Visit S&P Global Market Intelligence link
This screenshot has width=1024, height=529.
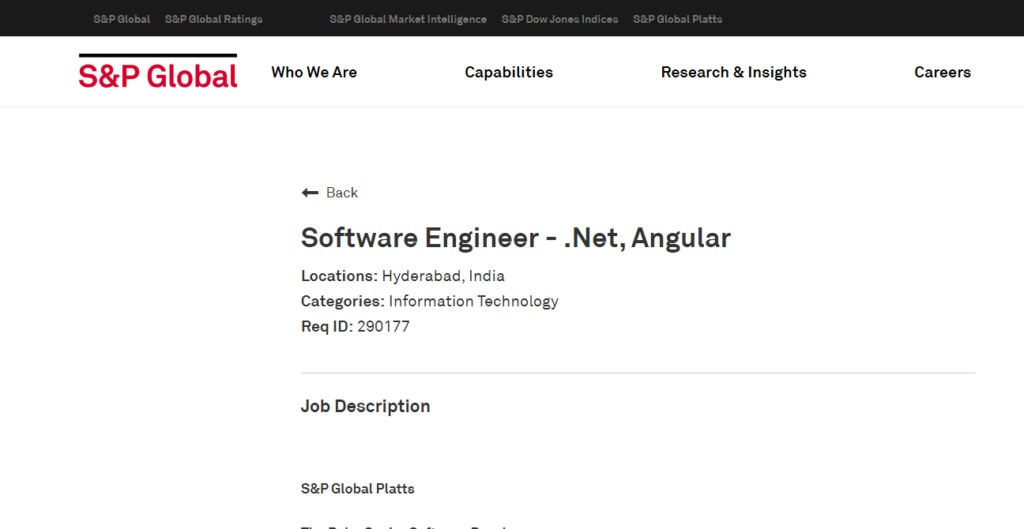pyautogui.click(x=408, y=19)
